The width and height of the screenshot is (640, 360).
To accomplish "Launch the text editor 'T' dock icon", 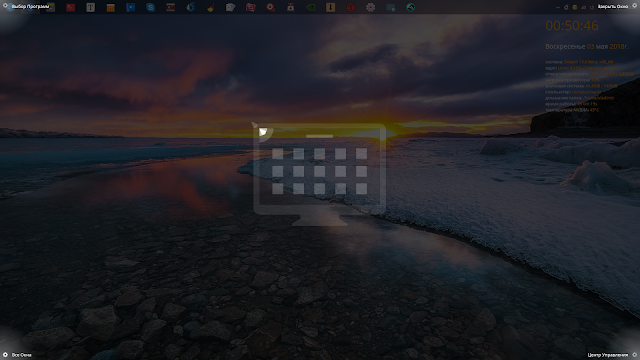I will pos(91,7).
